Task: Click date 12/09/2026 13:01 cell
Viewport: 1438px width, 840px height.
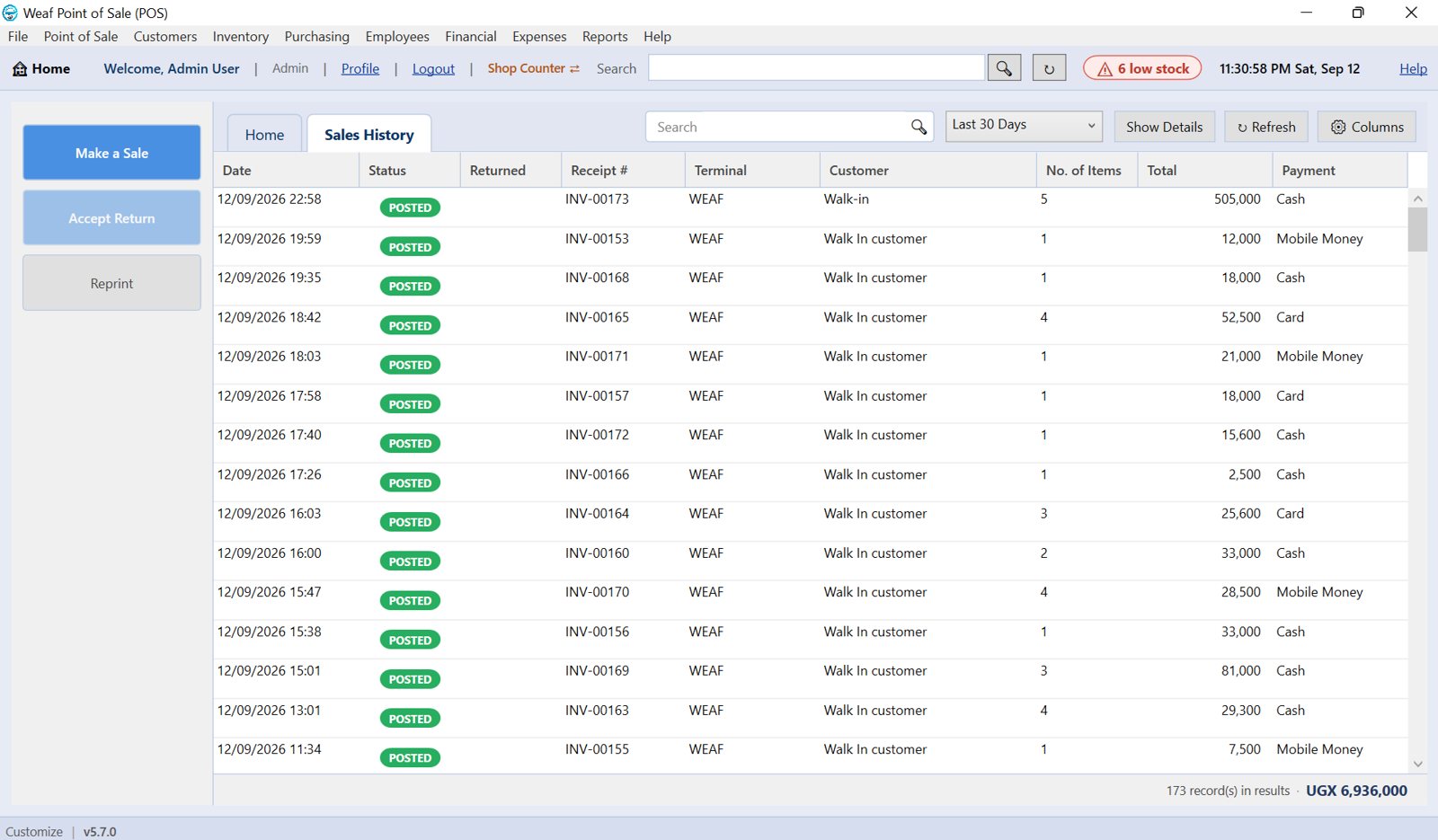Action: pyautogui.click(x=269, y=711)
